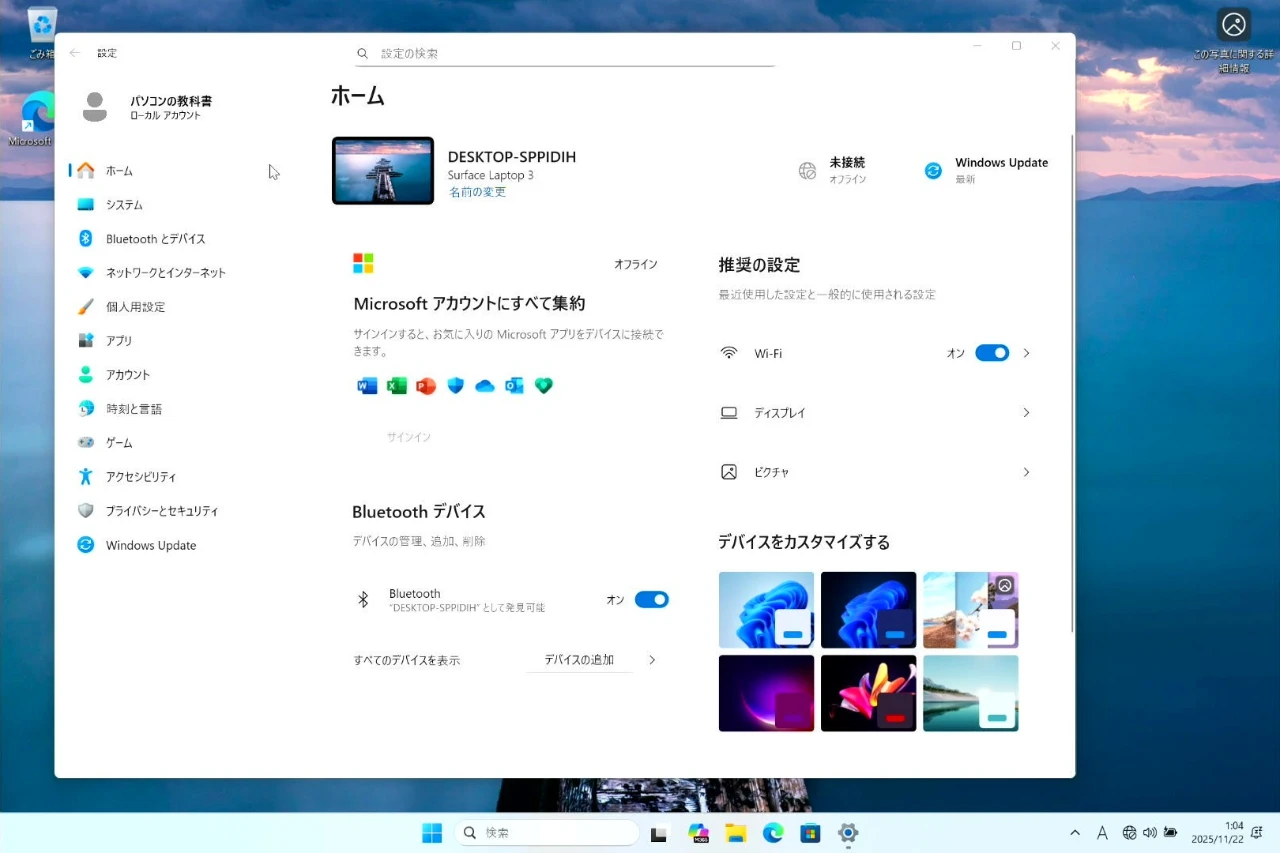The height and width of the screenshot is (853, 1280).
Task: Choose the purple glow theme thumbnail
Action: [766, 693]
